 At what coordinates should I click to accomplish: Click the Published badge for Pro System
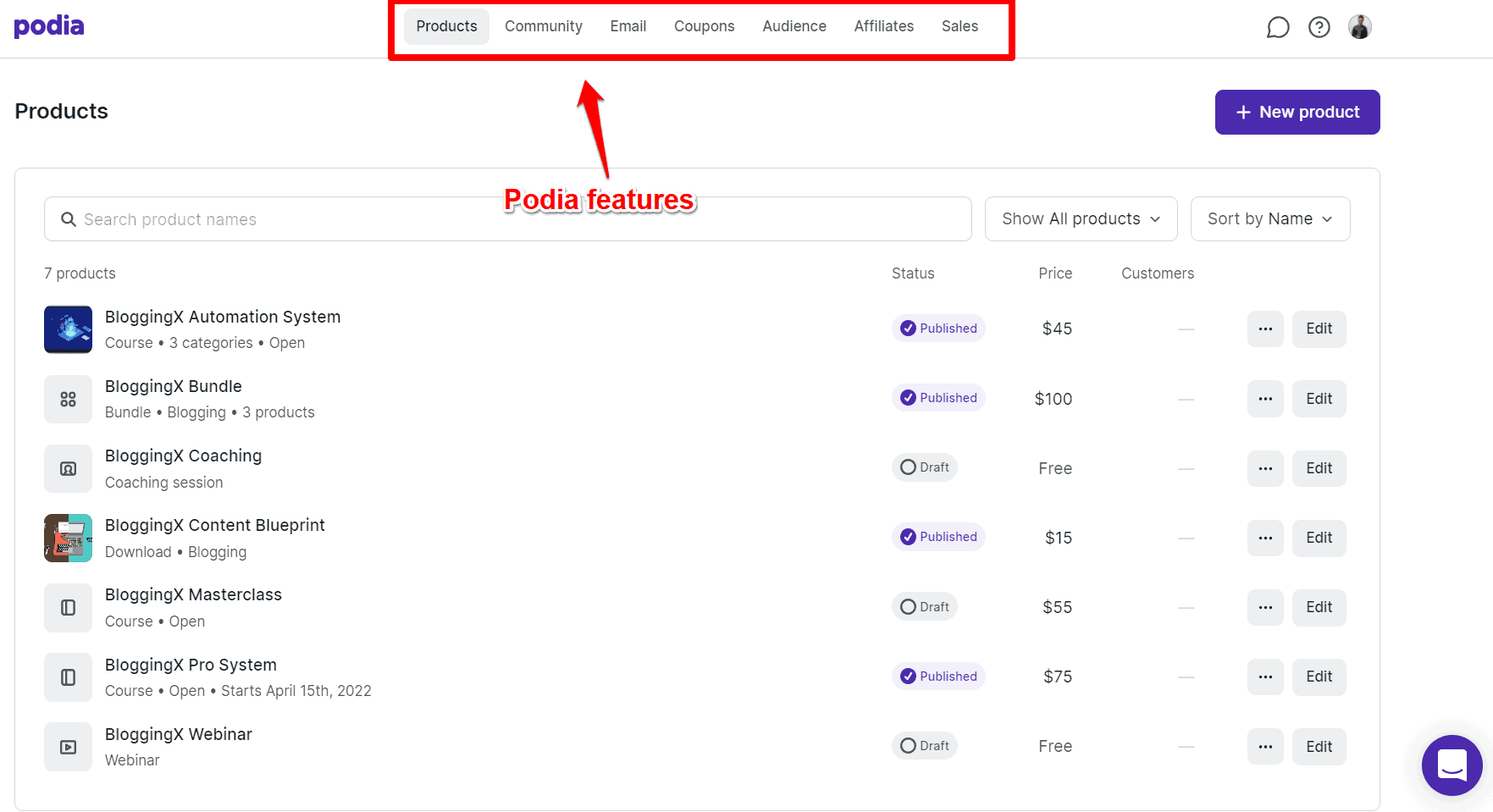[x=938, y=677]
